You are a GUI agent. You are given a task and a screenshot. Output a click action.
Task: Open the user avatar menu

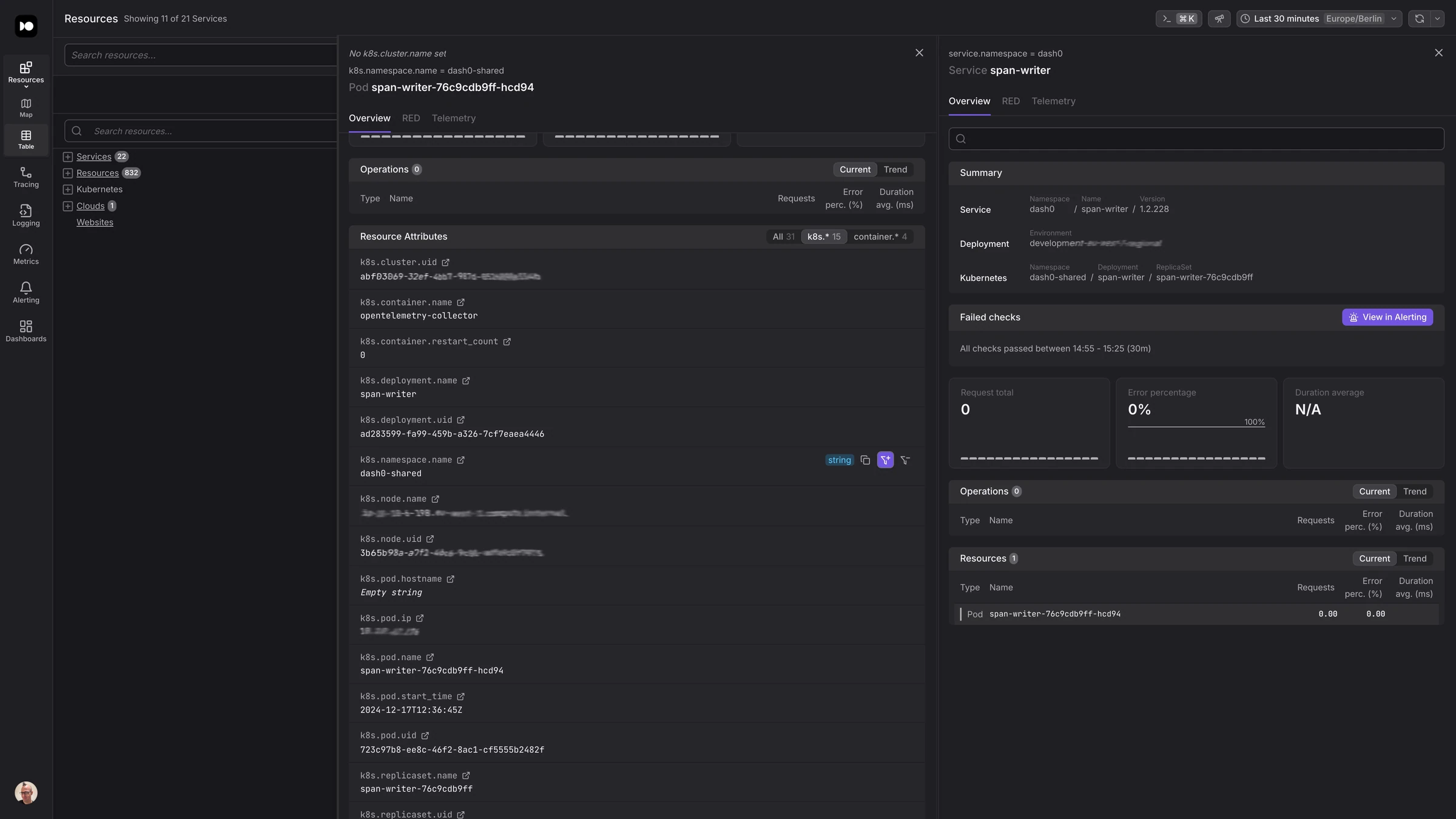tap(26, 792)
